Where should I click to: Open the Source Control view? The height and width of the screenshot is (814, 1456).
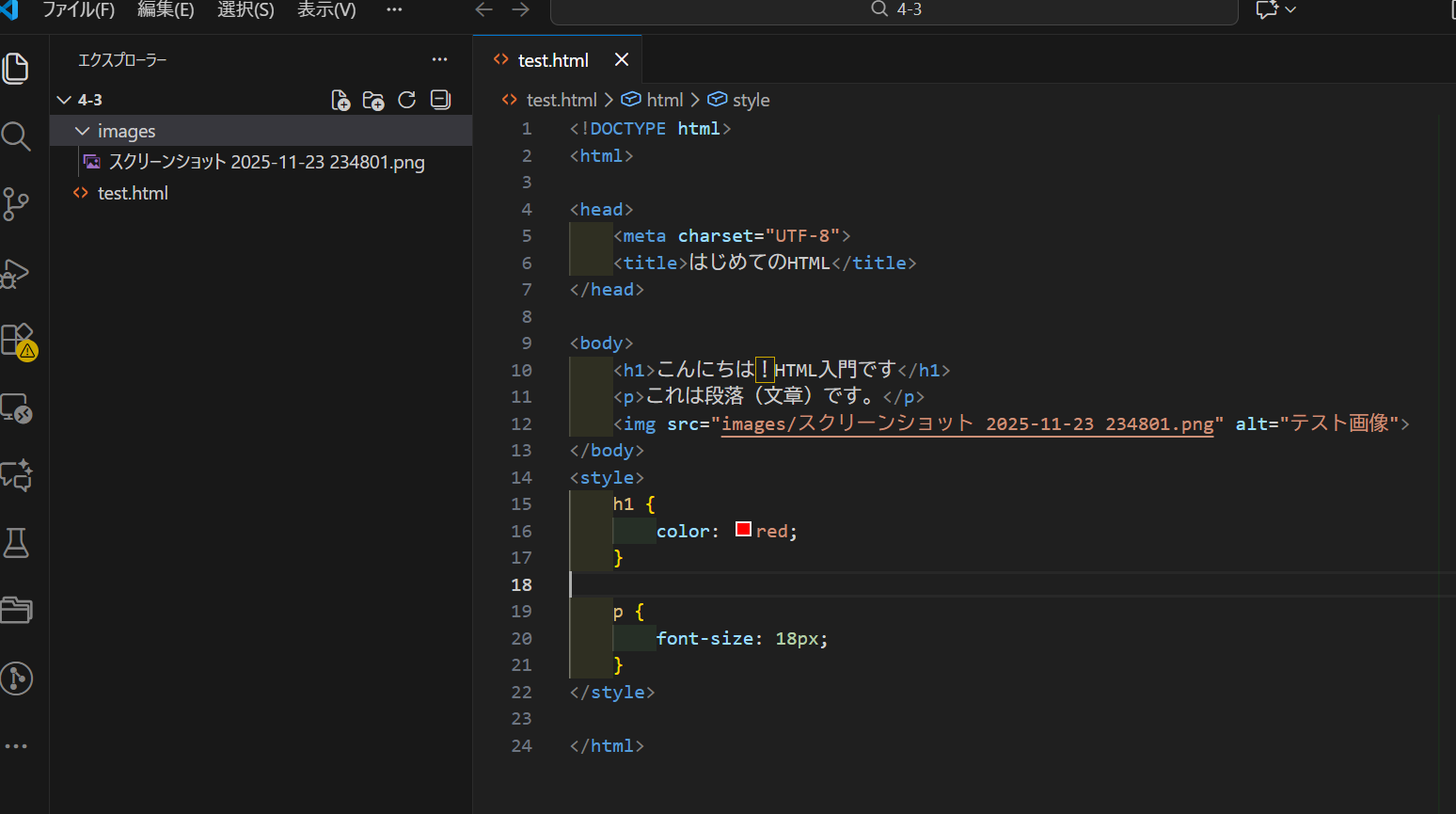click(x=16, y=204)
